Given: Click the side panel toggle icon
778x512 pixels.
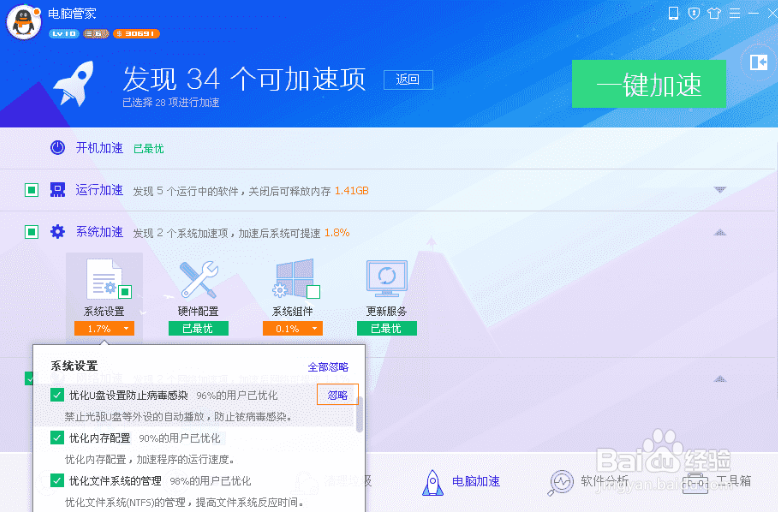Looking at the screenshot, I should (x=758, y=63).
